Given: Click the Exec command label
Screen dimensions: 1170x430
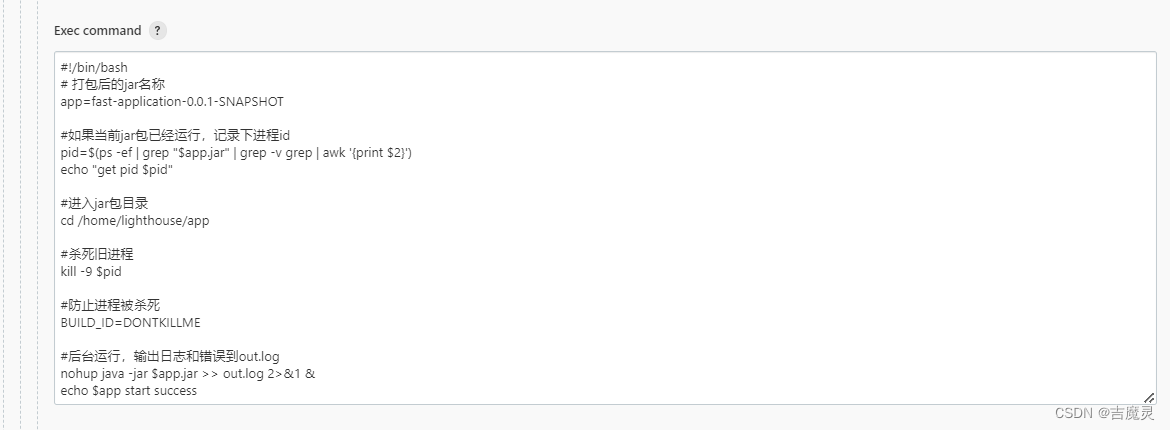Looking at the screenshot, I should 98,31.
